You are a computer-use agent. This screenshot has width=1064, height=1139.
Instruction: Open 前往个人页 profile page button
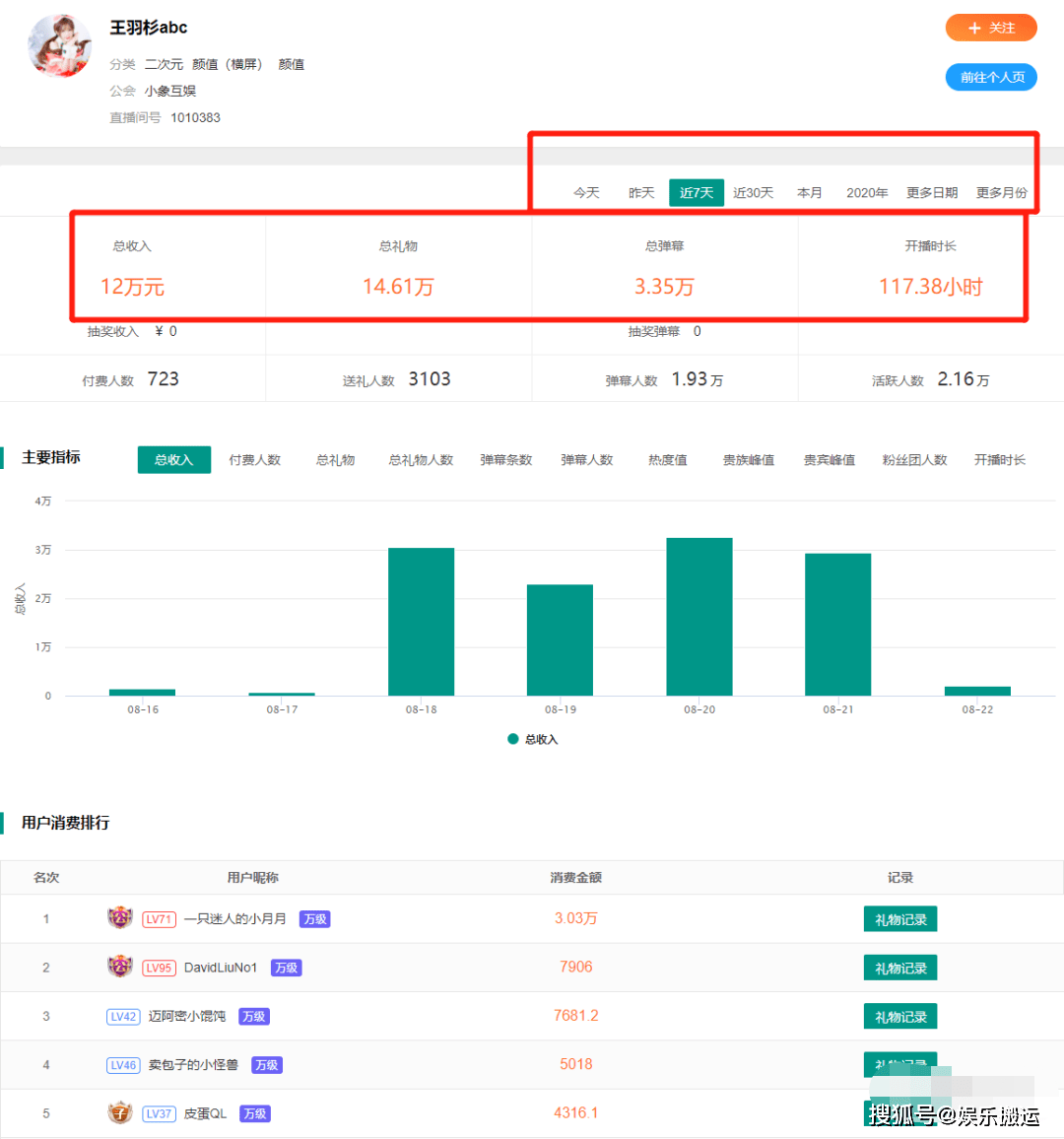pyautogui.click(x=990, y=77)
